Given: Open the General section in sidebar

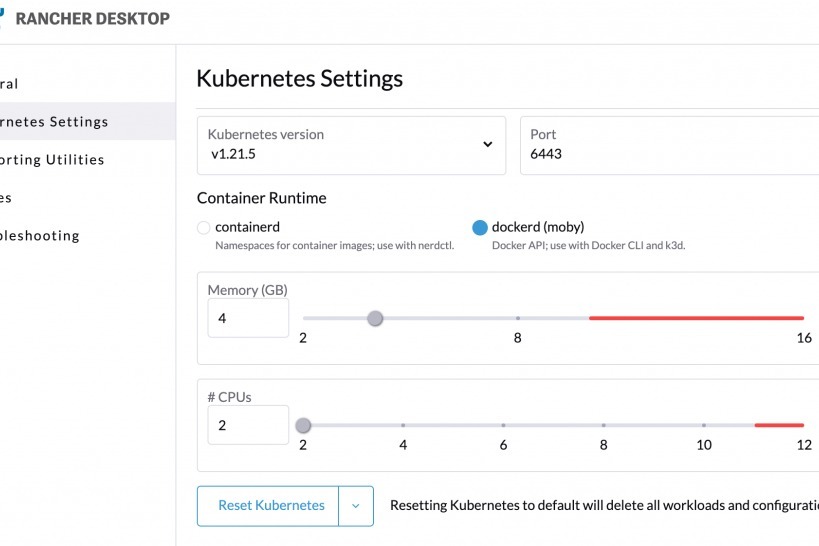Looking at the screenshot, I should 10,84.
